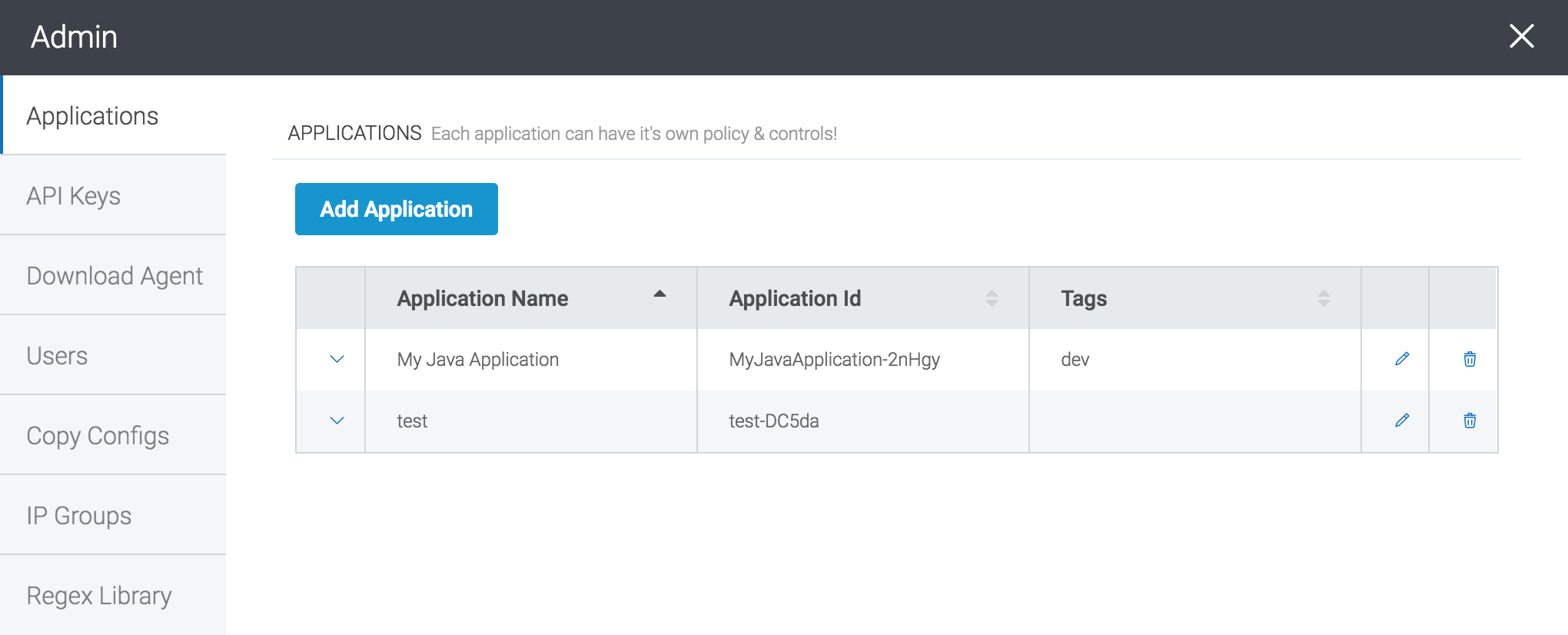Open the API Keys tab

click(74, 196)
